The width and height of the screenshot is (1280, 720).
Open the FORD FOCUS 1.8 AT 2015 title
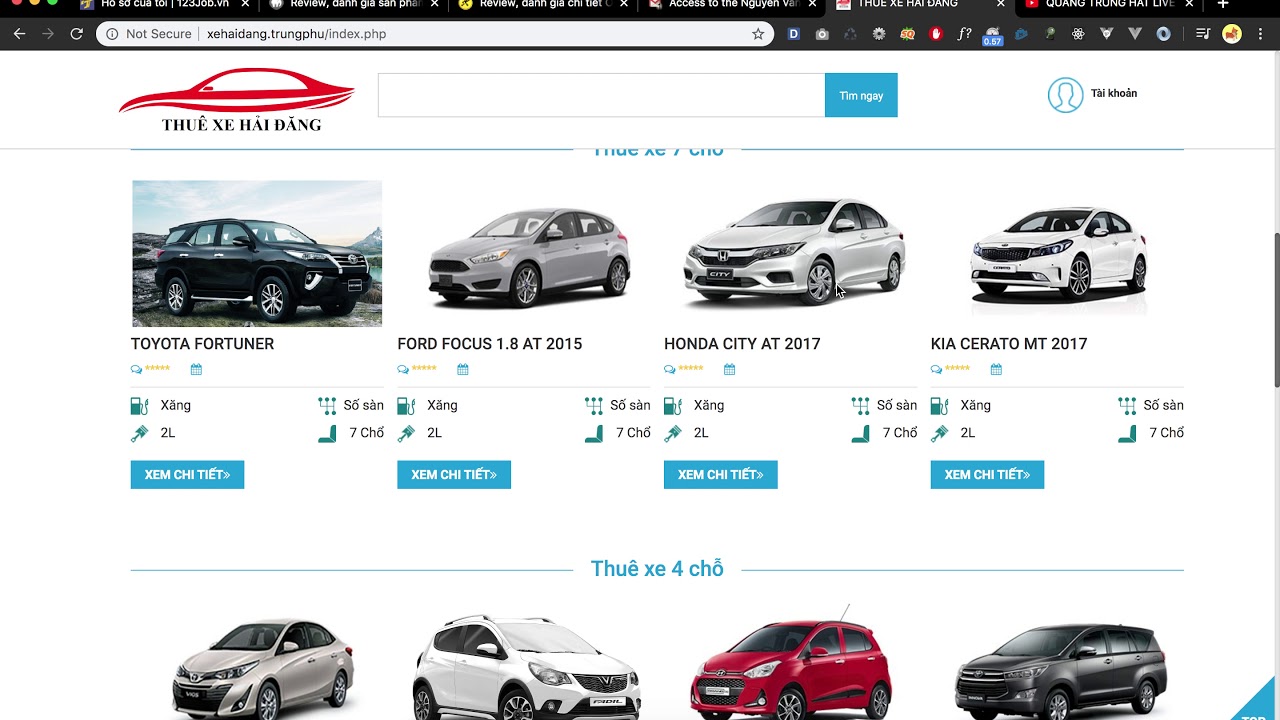point(489,344)
